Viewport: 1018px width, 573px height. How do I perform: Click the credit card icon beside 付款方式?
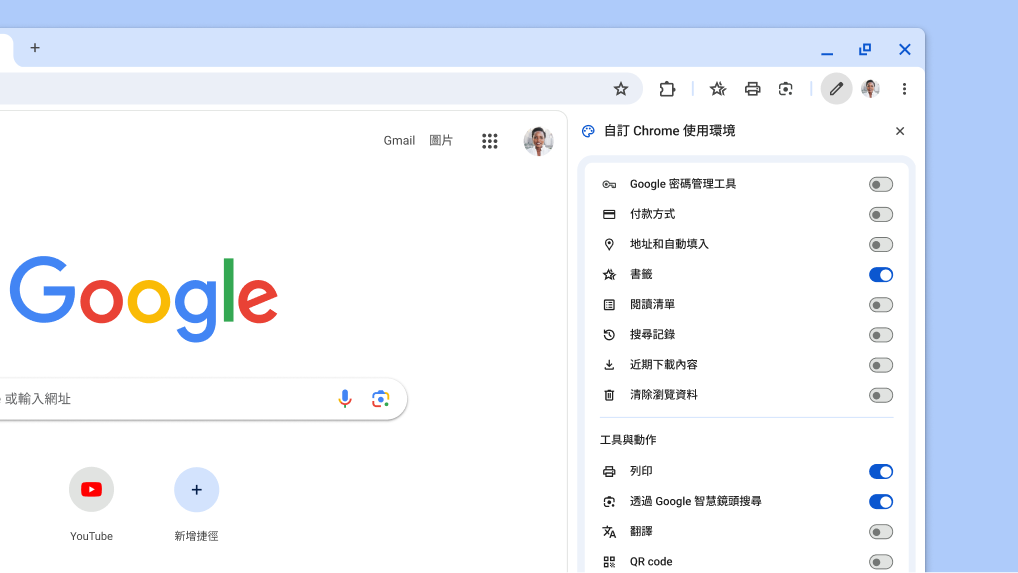[x=609, y=215]
